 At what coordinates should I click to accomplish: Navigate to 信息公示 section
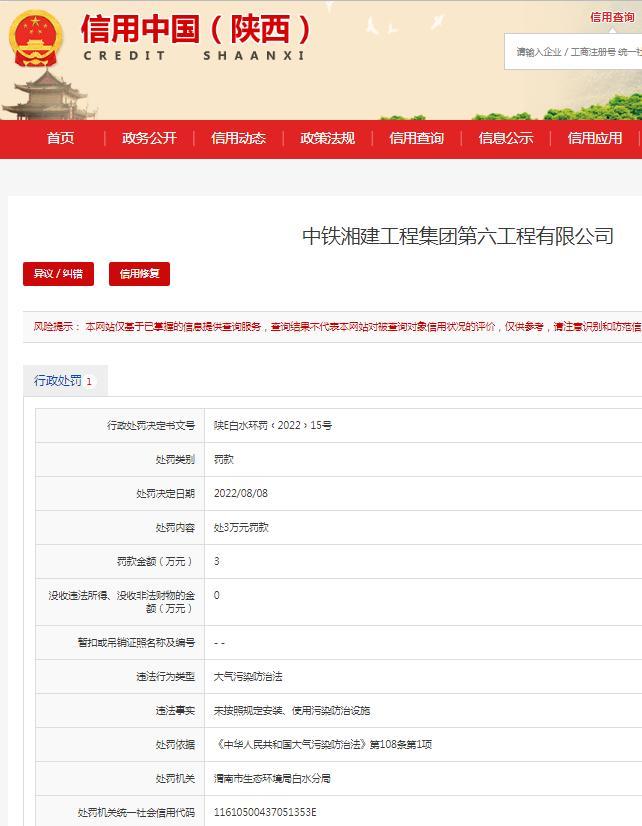[506, 138]
